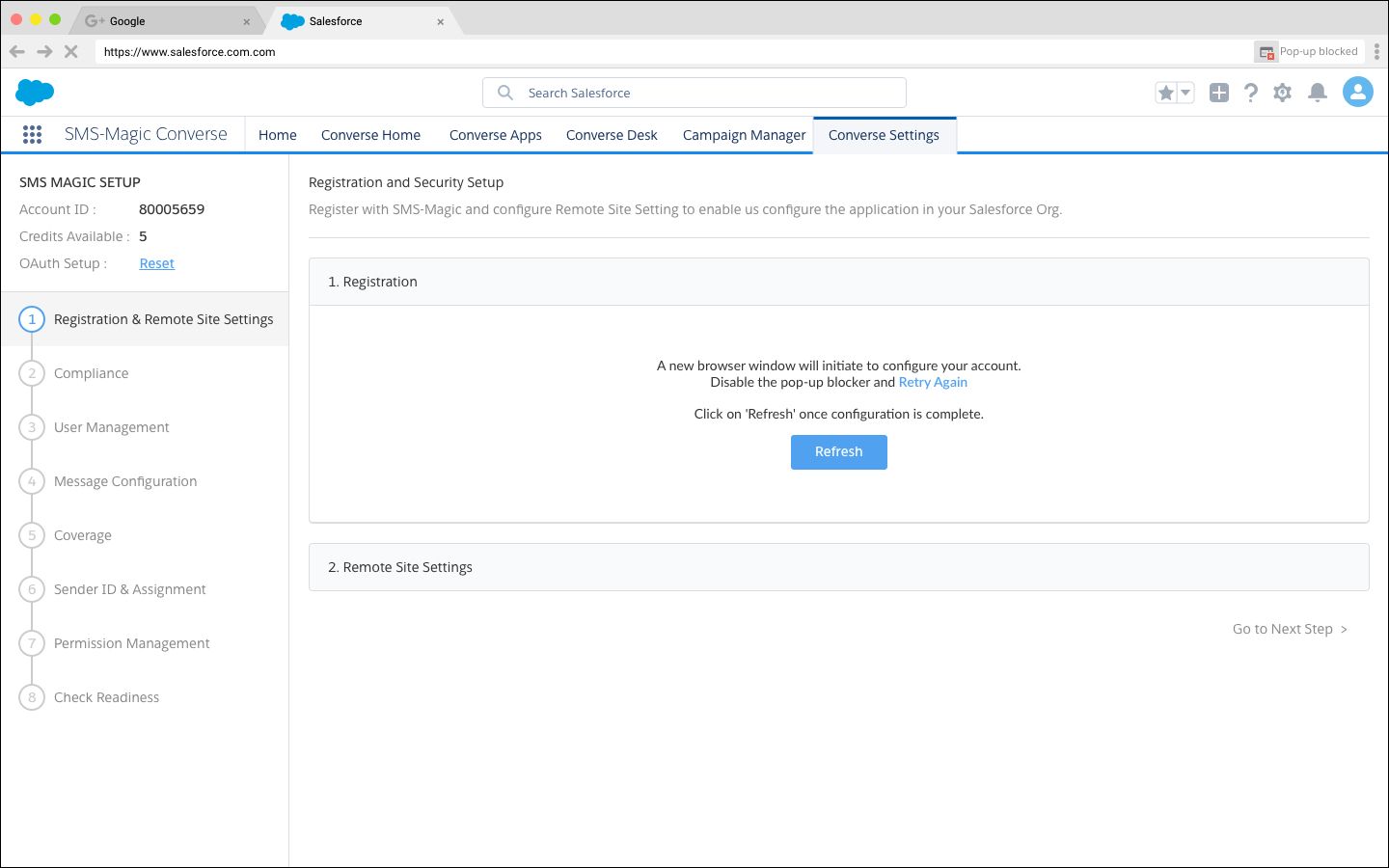Open the Home nav tab

[x=278, y=135]
